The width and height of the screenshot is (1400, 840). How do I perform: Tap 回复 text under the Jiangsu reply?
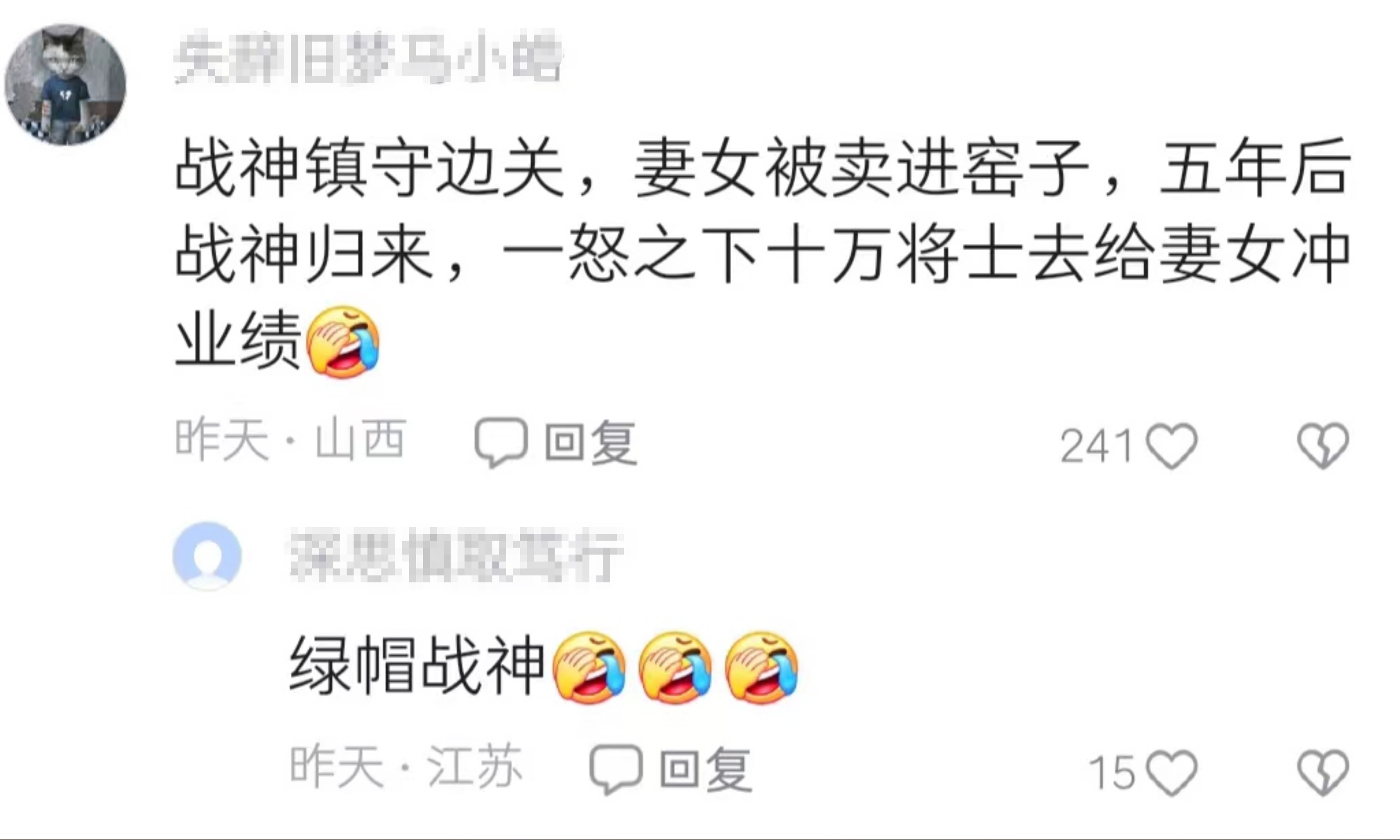pyautogui.click(x=705, y=770)
